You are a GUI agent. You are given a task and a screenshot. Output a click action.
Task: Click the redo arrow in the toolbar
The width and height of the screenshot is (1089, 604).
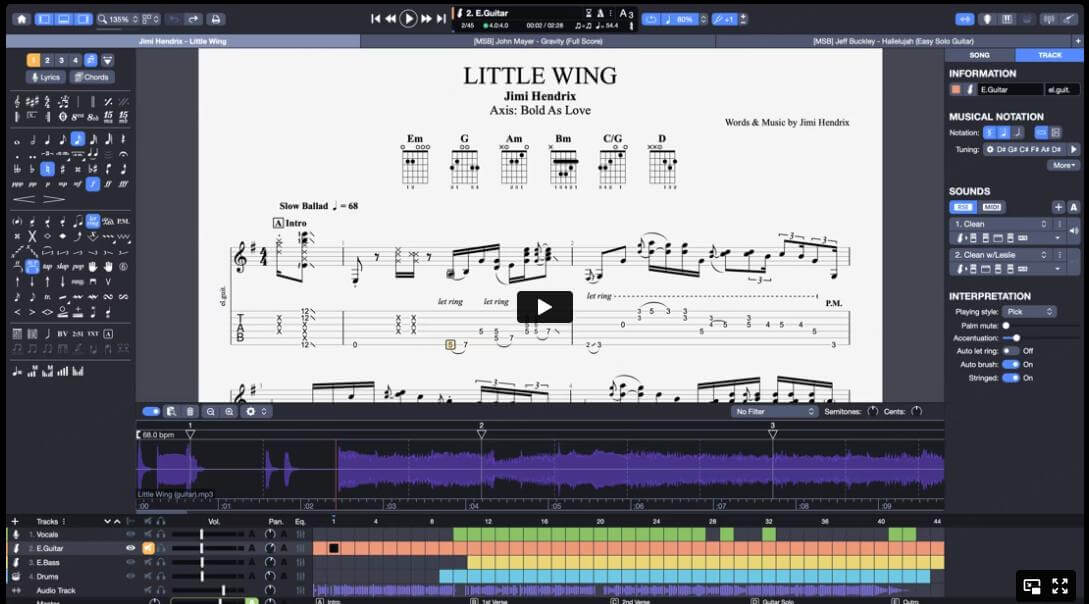pyautogui.click(x=193, y=19)
